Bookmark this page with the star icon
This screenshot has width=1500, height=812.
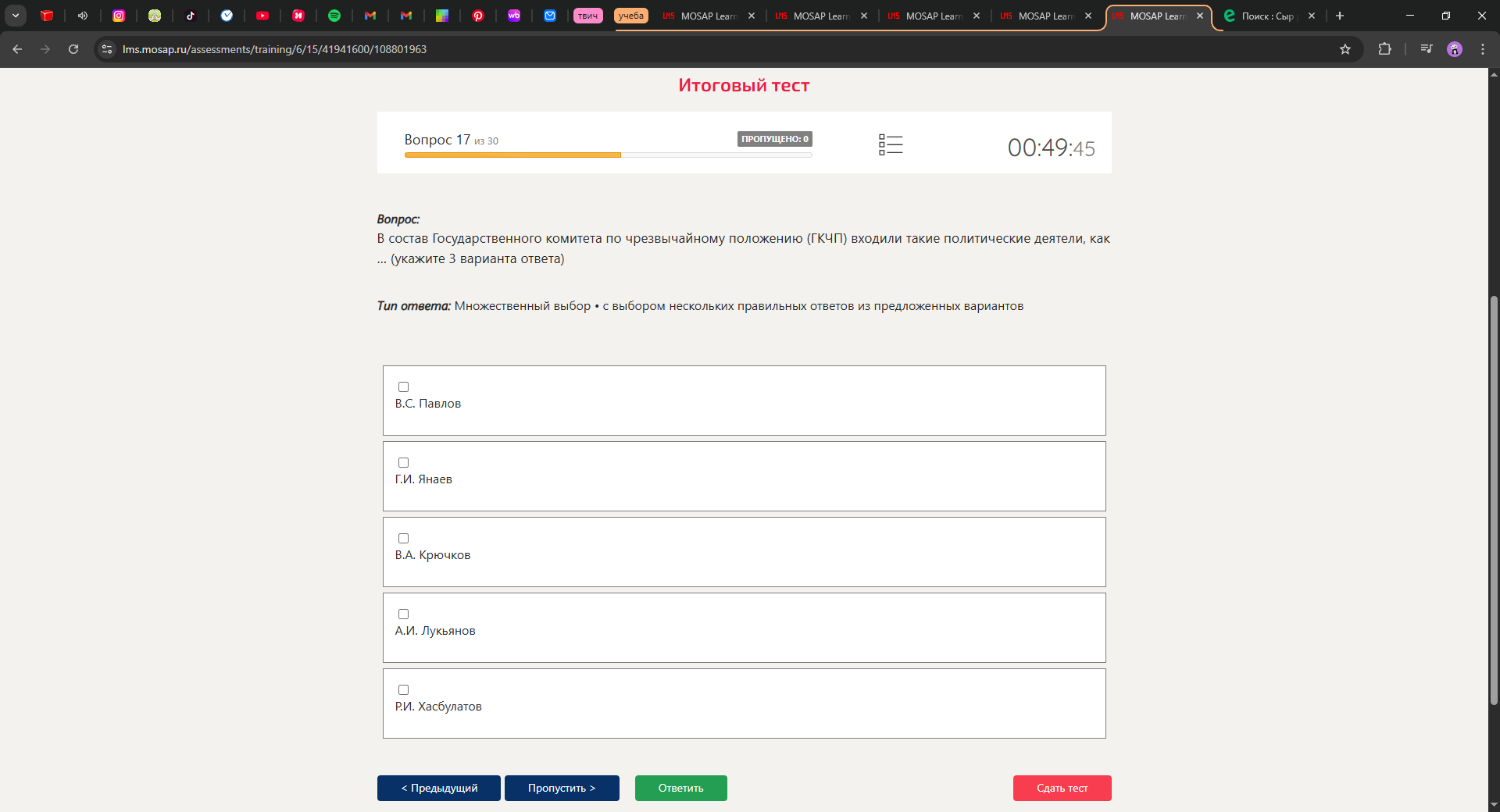click(x=1345, y=49)
